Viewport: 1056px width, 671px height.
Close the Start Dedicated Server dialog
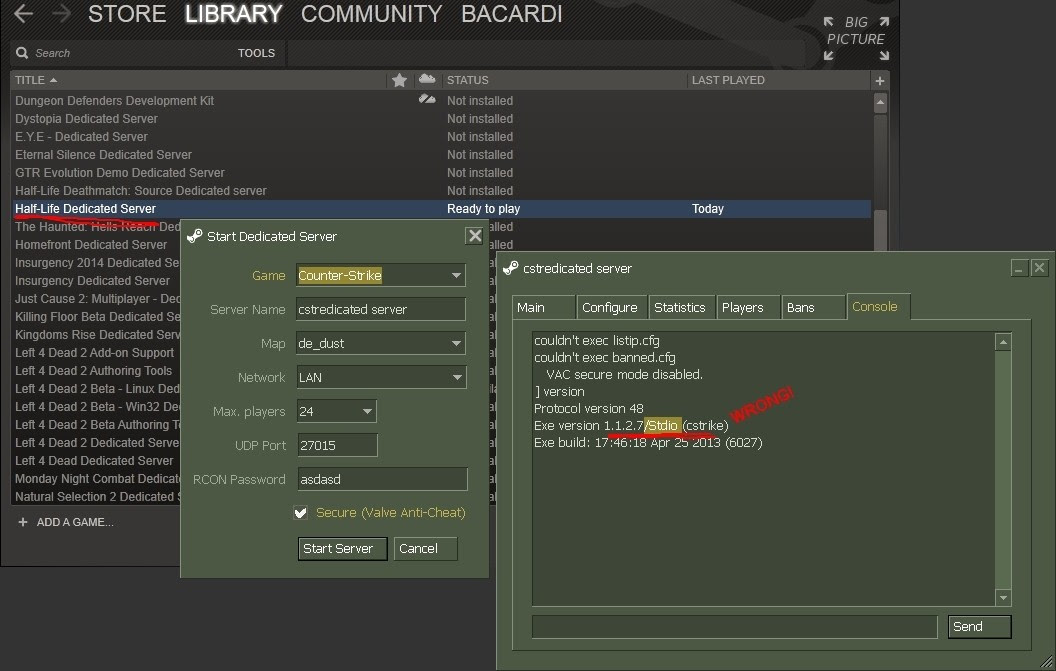pos(475,236)
